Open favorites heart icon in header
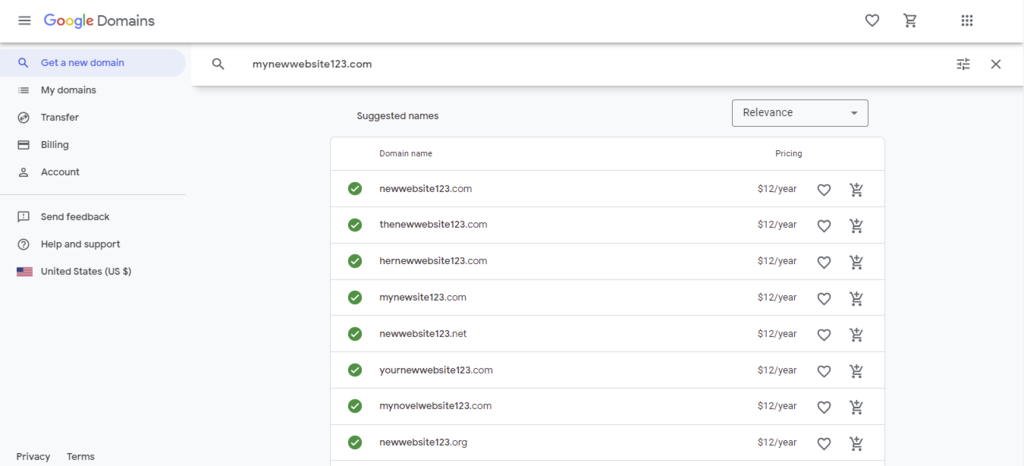The height and width of the screenshot is (466, 1024). [x=872, y=21]
